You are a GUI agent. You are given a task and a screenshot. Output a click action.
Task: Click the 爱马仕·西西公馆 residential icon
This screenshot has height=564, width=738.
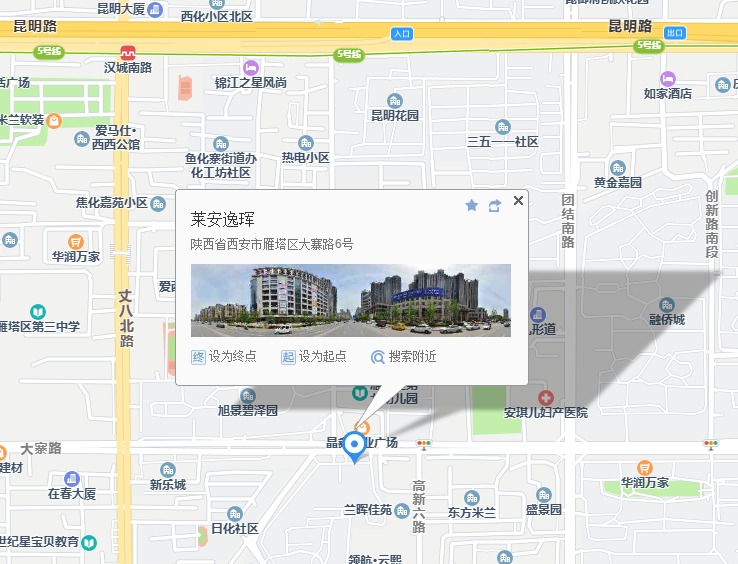pyautogui.click(x=82, y=138)
